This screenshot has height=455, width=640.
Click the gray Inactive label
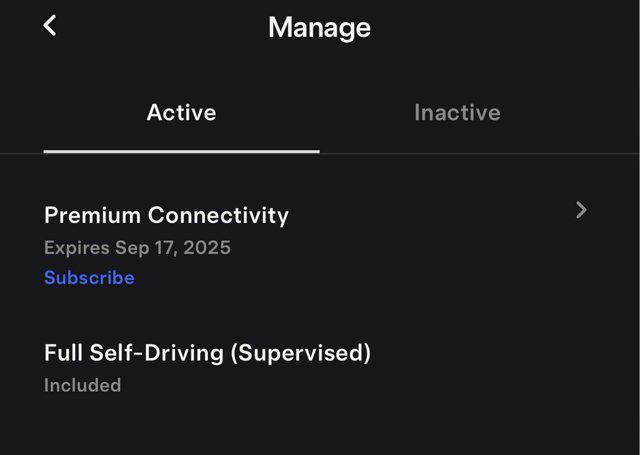pos(457,112)
